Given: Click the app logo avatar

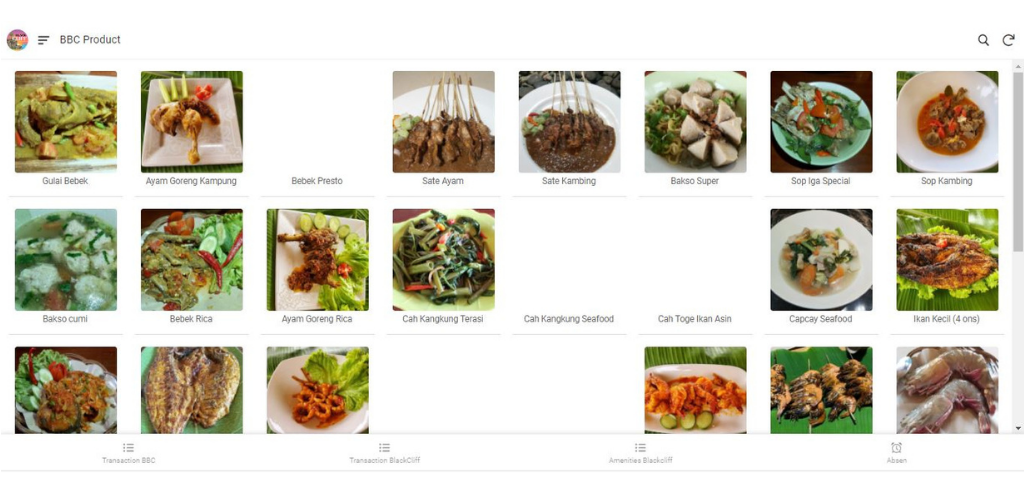Looking at the screenshot, I should 18,40.
